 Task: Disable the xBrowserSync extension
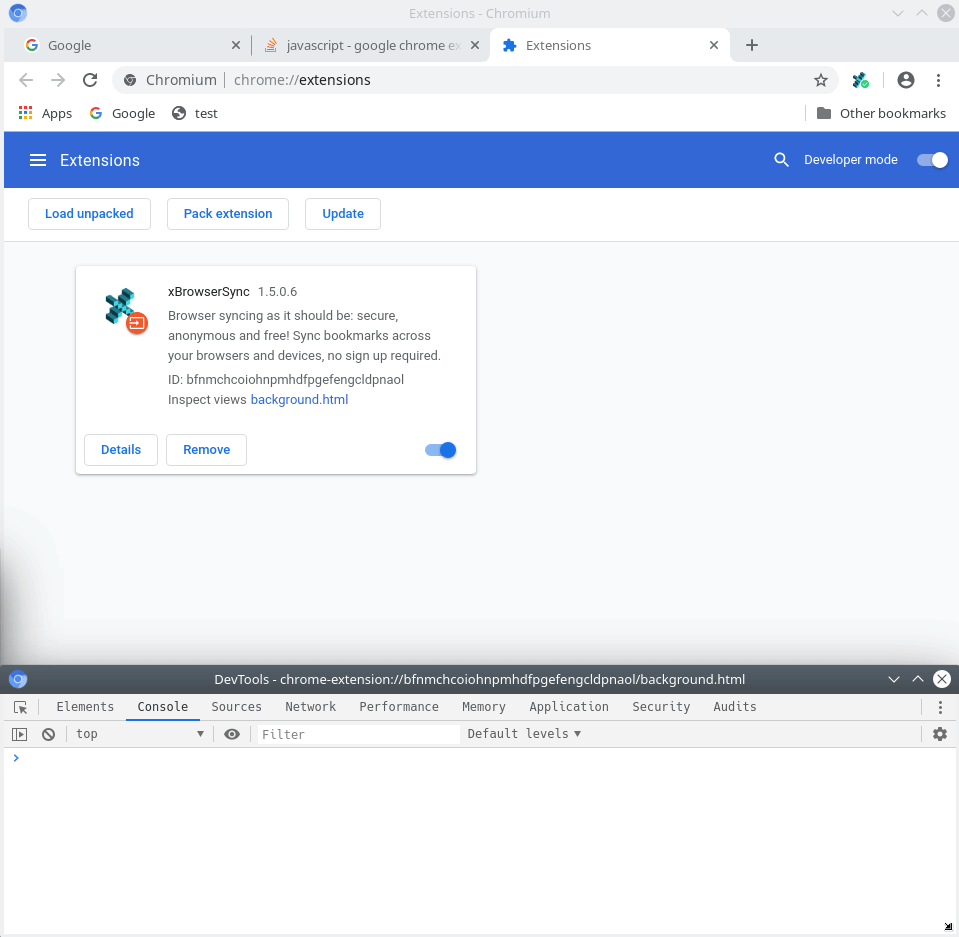(439, 450)
